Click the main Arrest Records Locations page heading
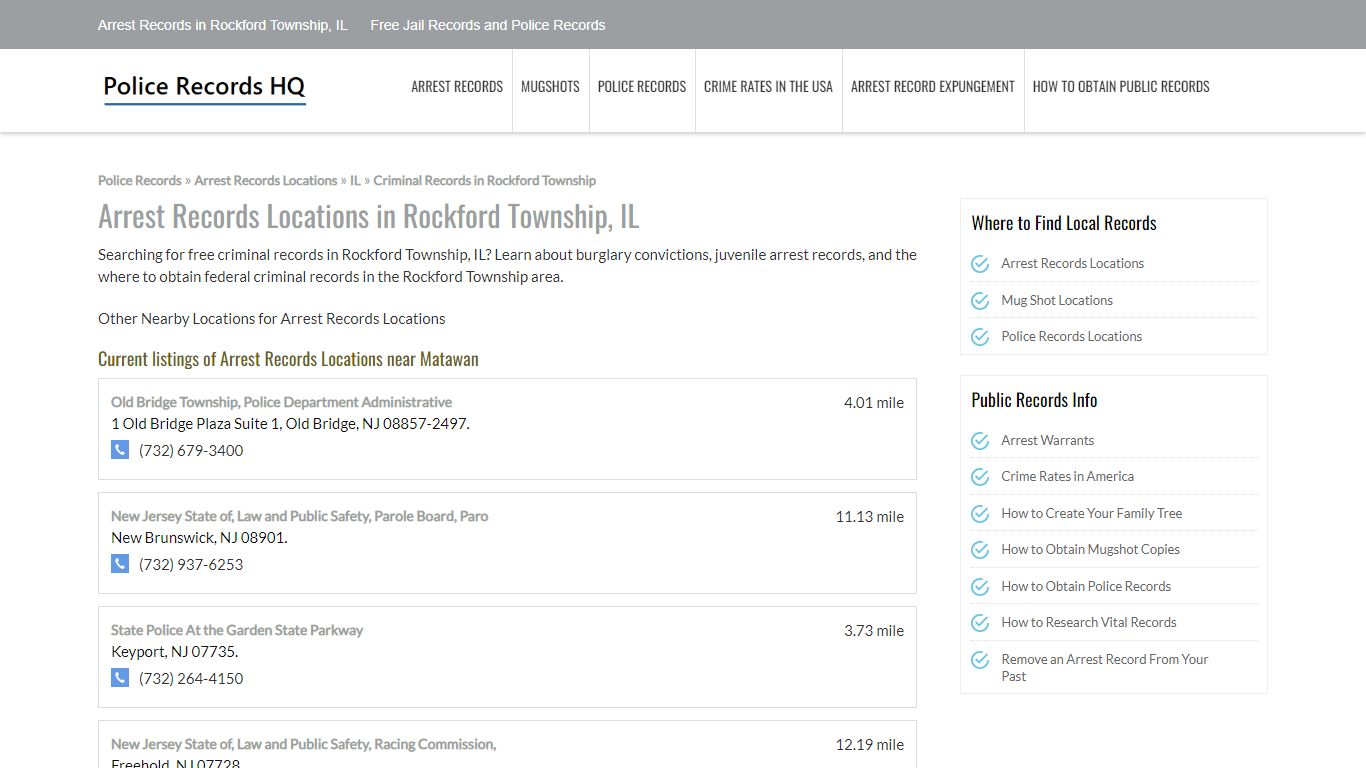 [x=368, y=217]
